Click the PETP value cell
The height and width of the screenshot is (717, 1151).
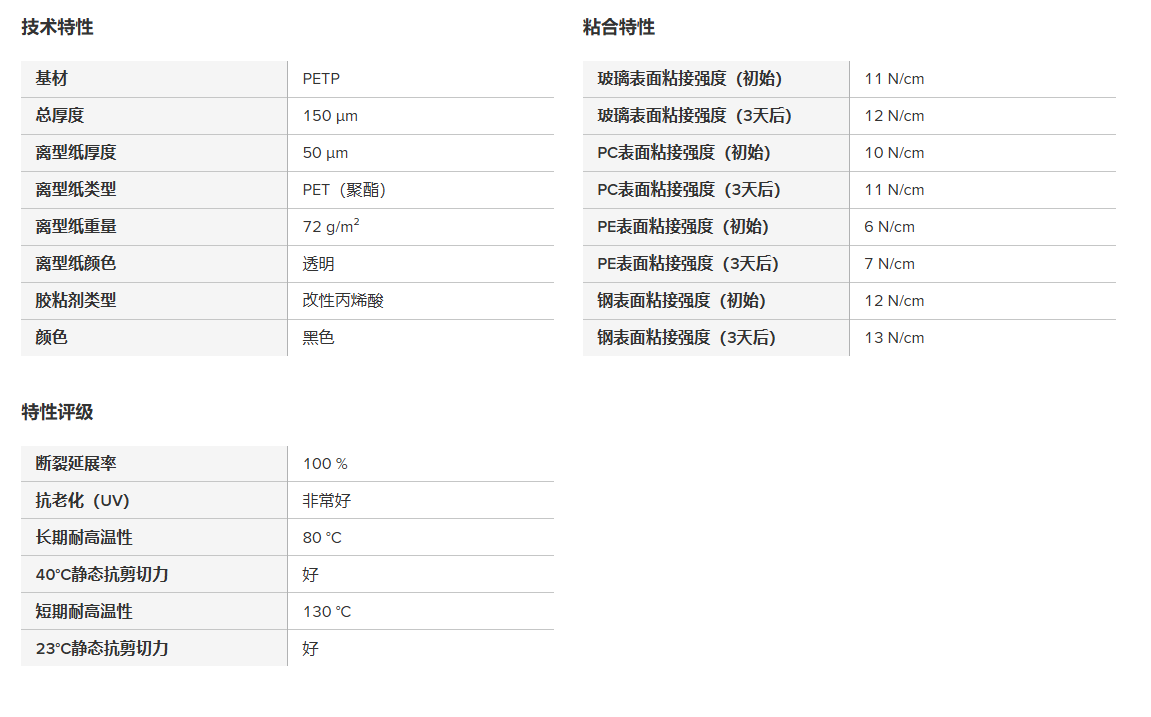coord(322,79)
